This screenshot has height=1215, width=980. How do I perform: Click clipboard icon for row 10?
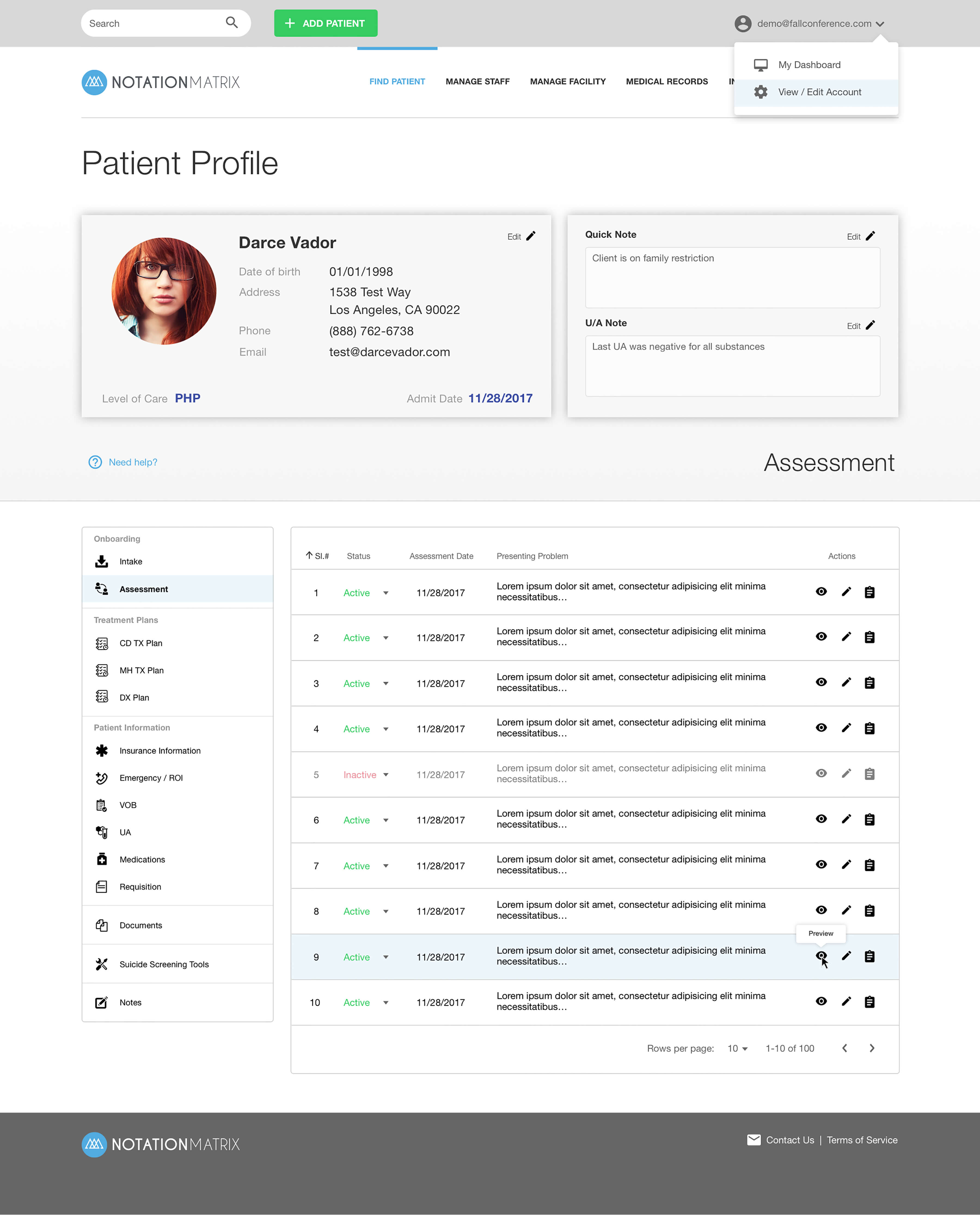[x=869, y=1002]
